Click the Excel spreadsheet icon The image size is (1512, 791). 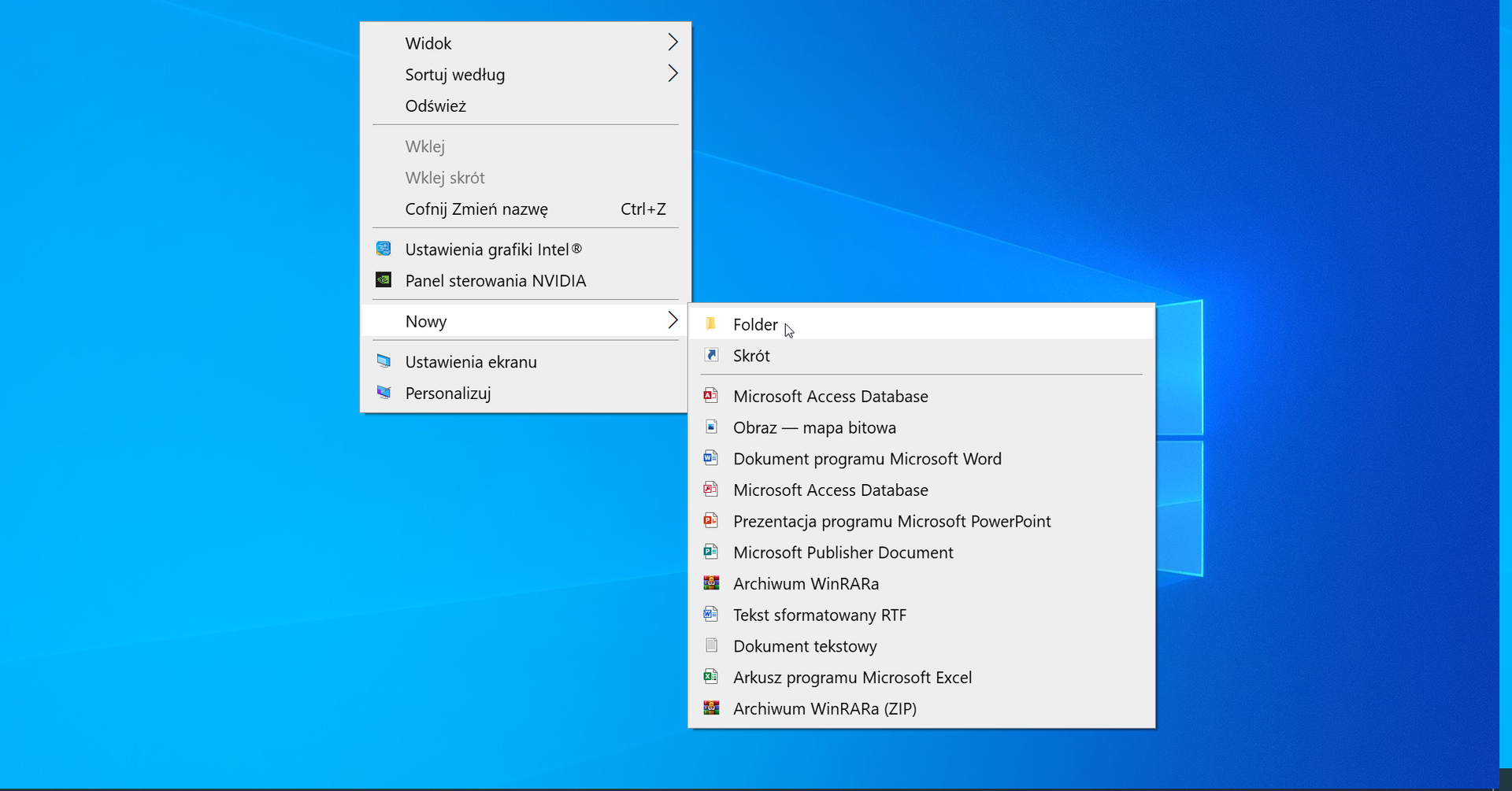711,676
